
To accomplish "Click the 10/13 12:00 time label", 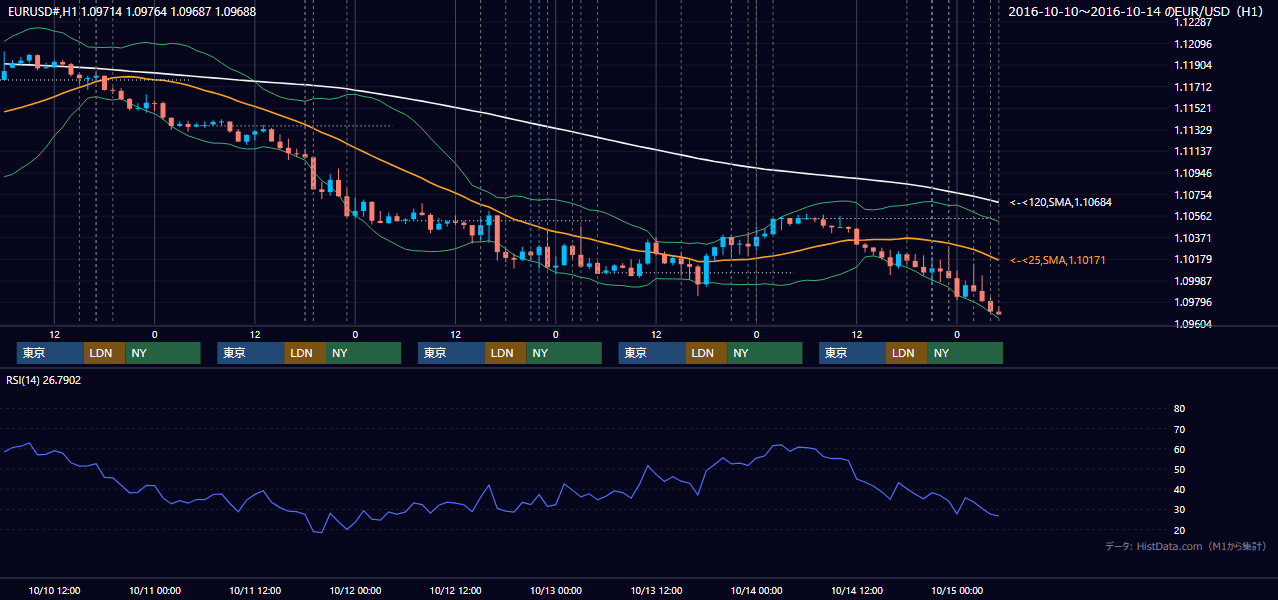I will [656, 590].
